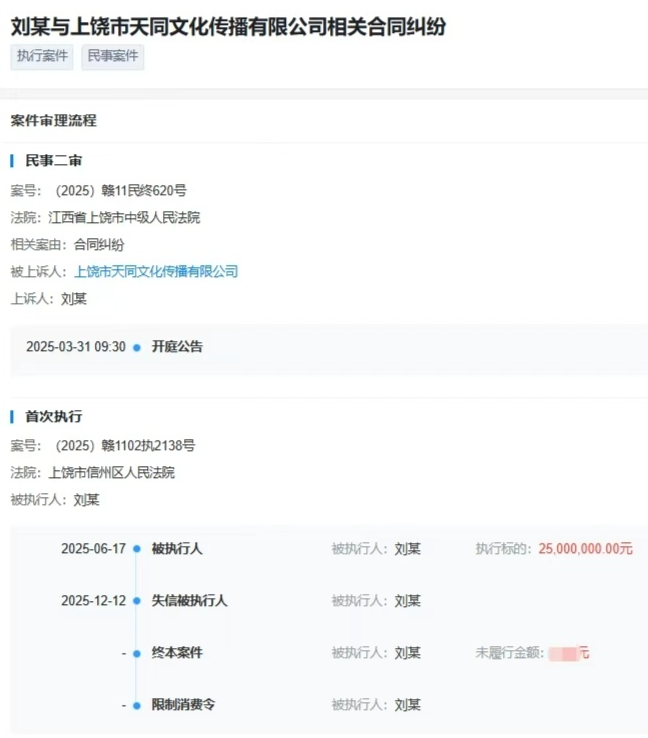Click the timeline dot beside 开庭公告
648x738 pixels.
pyautogui.click(x=137, y=347)
